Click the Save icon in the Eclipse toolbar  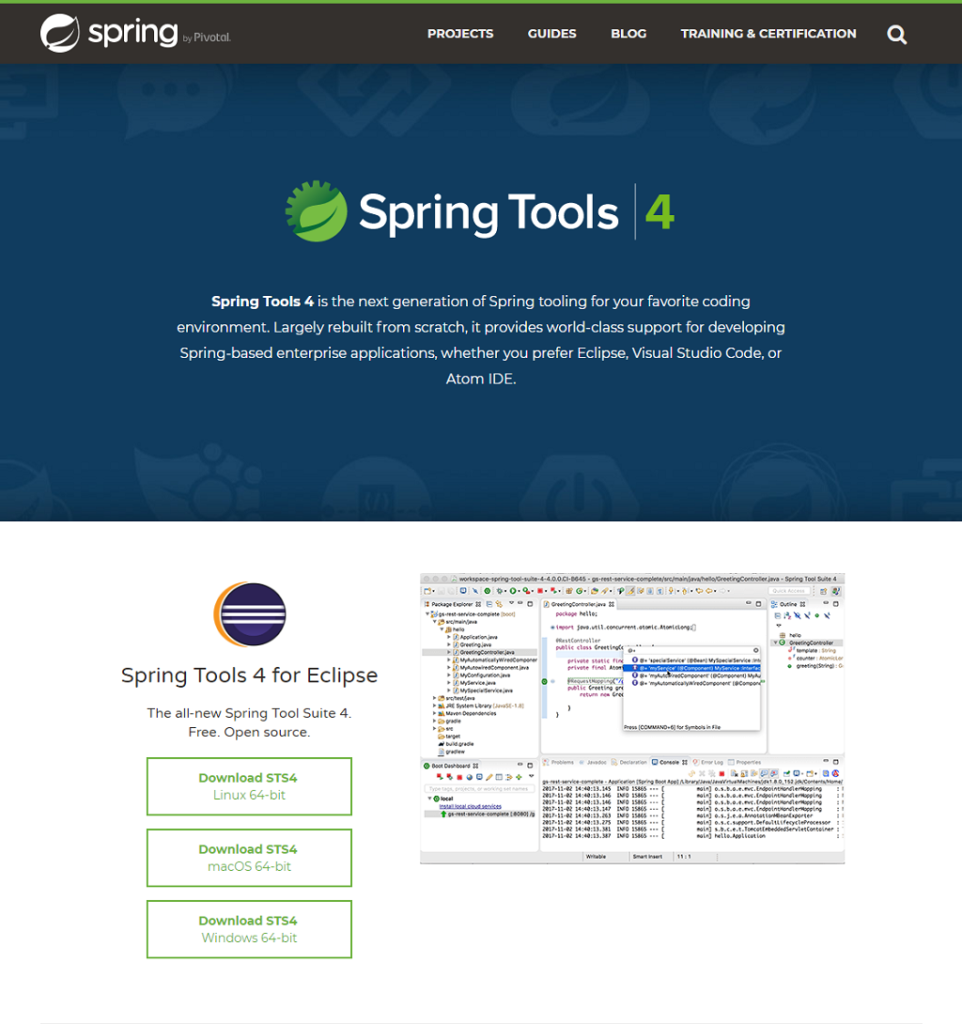tap(440, 590)
